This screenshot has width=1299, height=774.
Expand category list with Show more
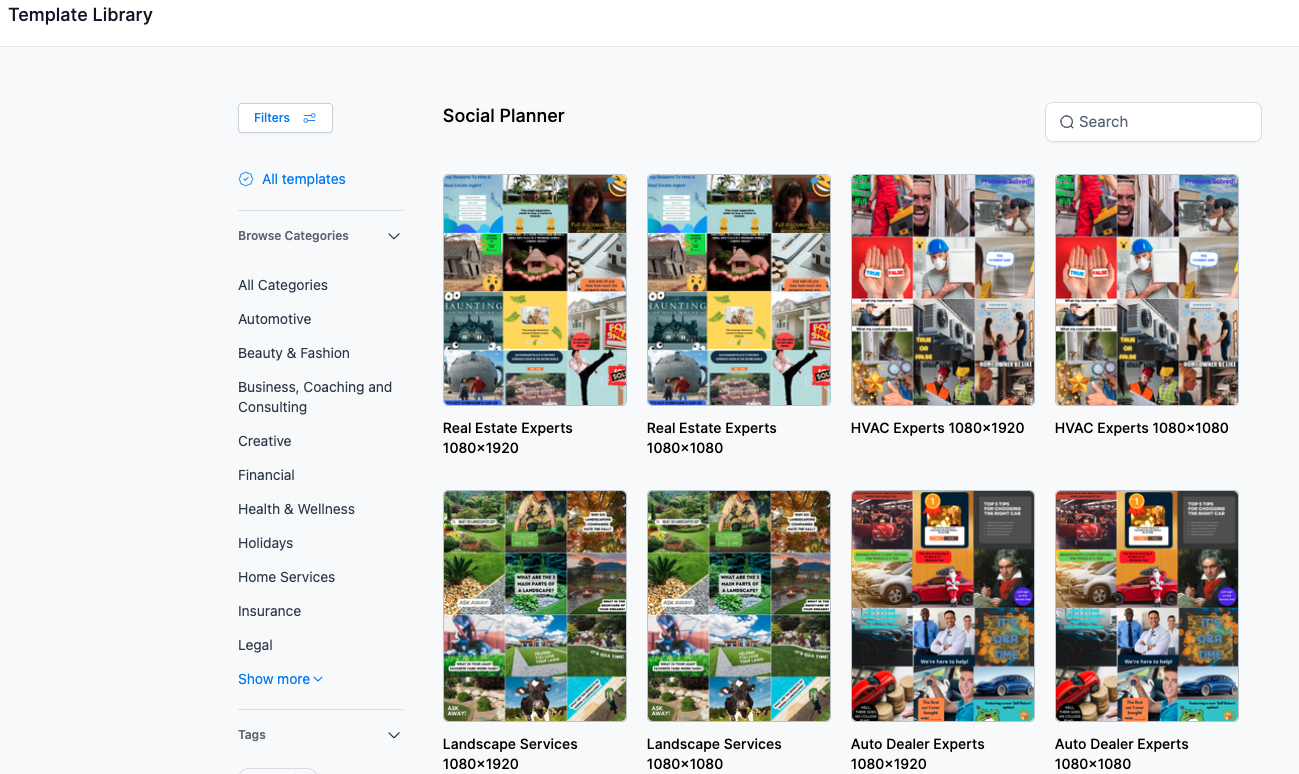[280, 679]
